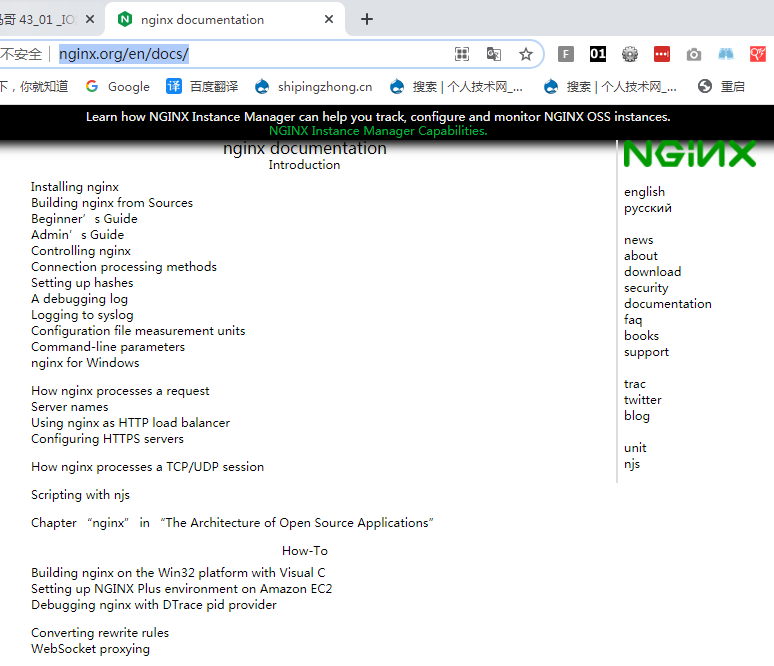
Task: Open njs link in sidebar
Action: (632, 464)
